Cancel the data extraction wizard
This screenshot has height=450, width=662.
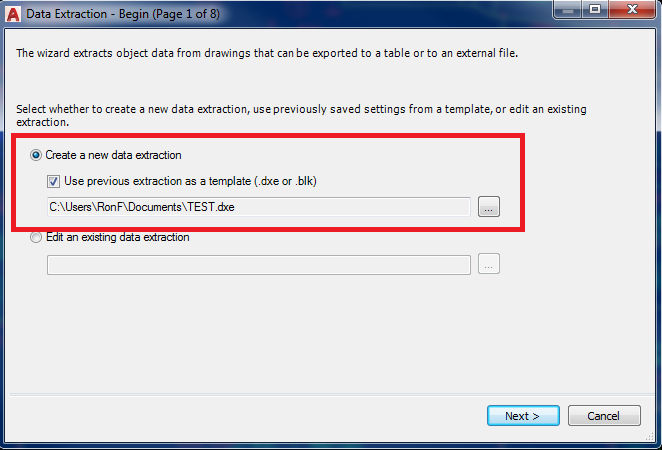tap(604, 416)
